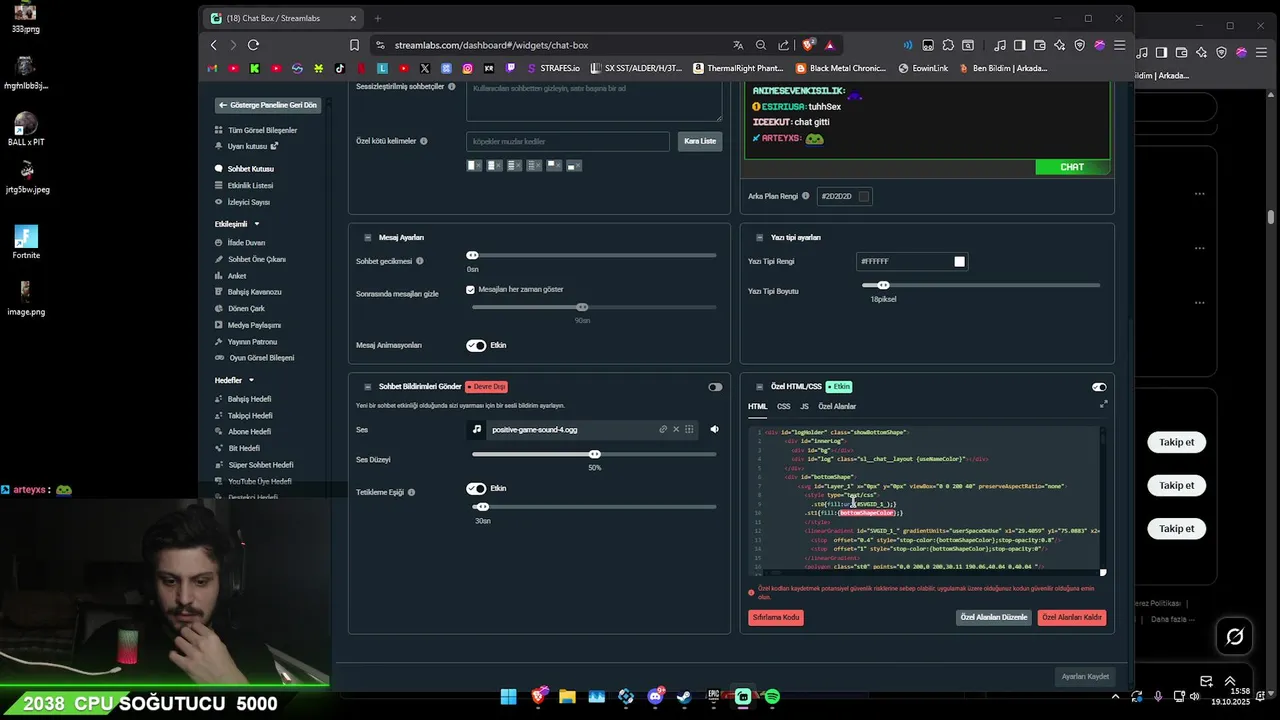Click the Sıfırlama Kodu button
This screenshot has width=1280, height=720.
point(776,617)
